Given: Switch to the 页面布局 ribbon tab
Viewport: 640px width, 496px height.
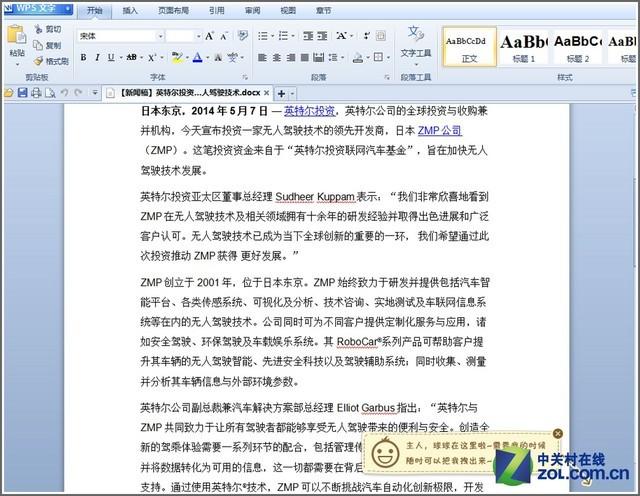Looking at the screenshot, I should tap(173, 11).
